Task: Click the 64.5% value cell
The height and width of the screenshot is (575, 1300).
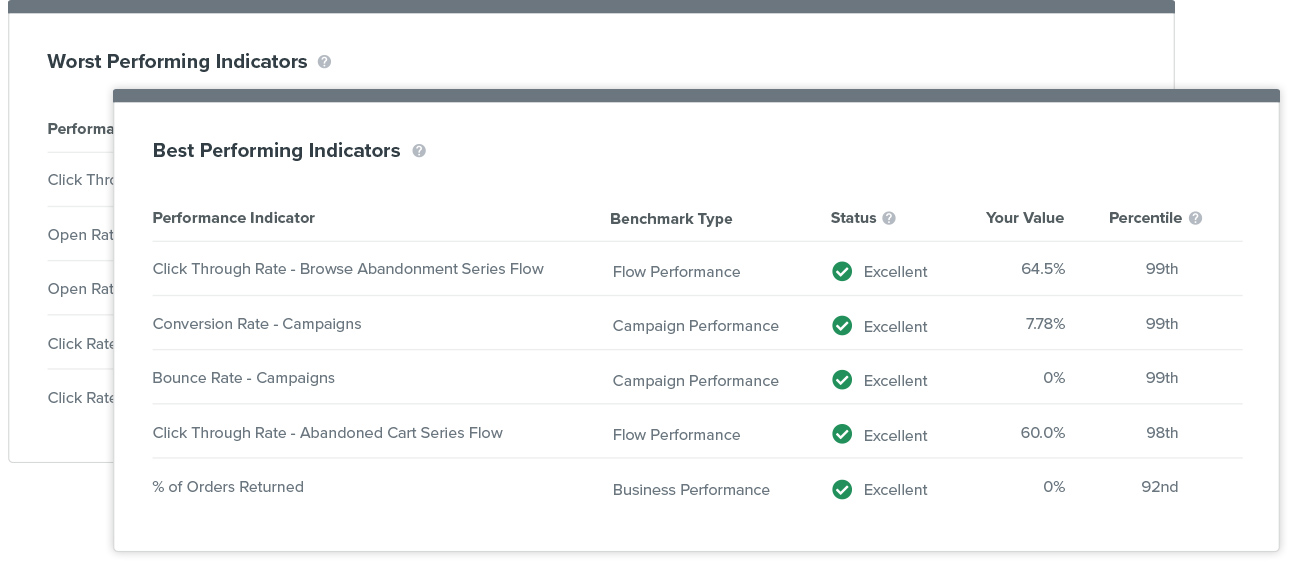Action: (x=1043, y=269)
